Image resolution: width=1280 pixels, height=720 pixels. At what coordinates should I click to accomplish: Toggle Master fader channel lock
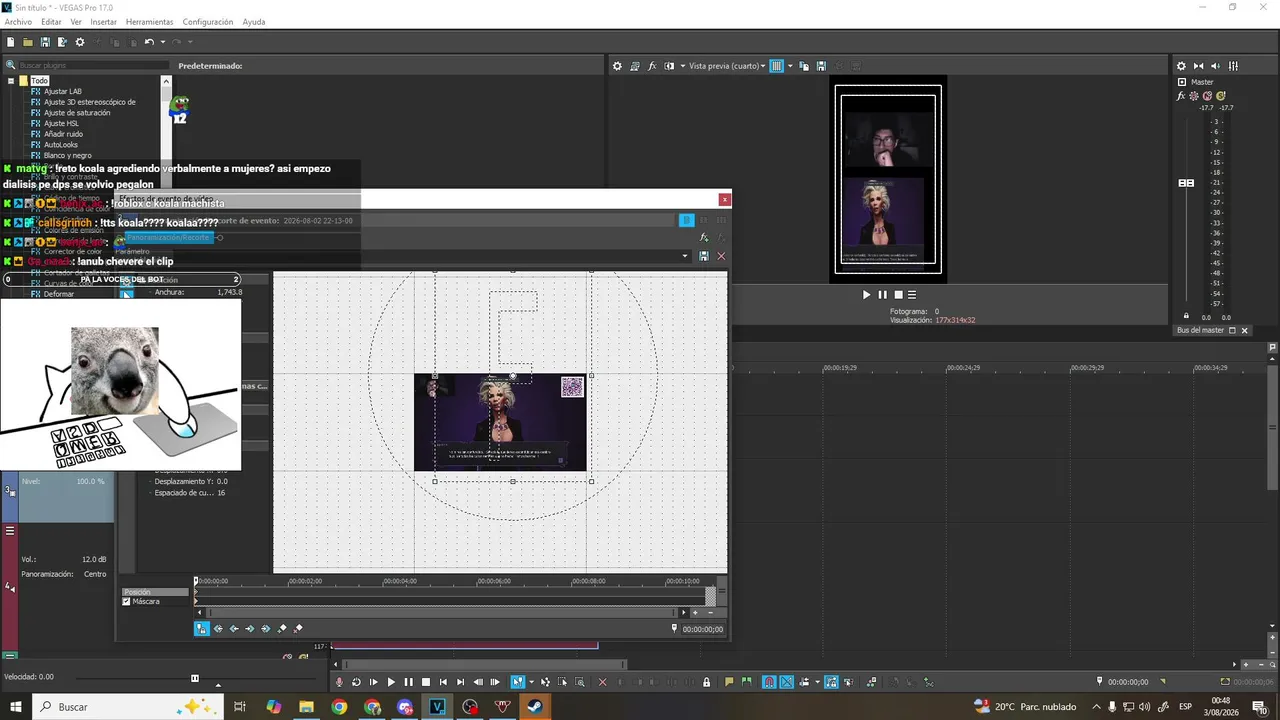1187,316
